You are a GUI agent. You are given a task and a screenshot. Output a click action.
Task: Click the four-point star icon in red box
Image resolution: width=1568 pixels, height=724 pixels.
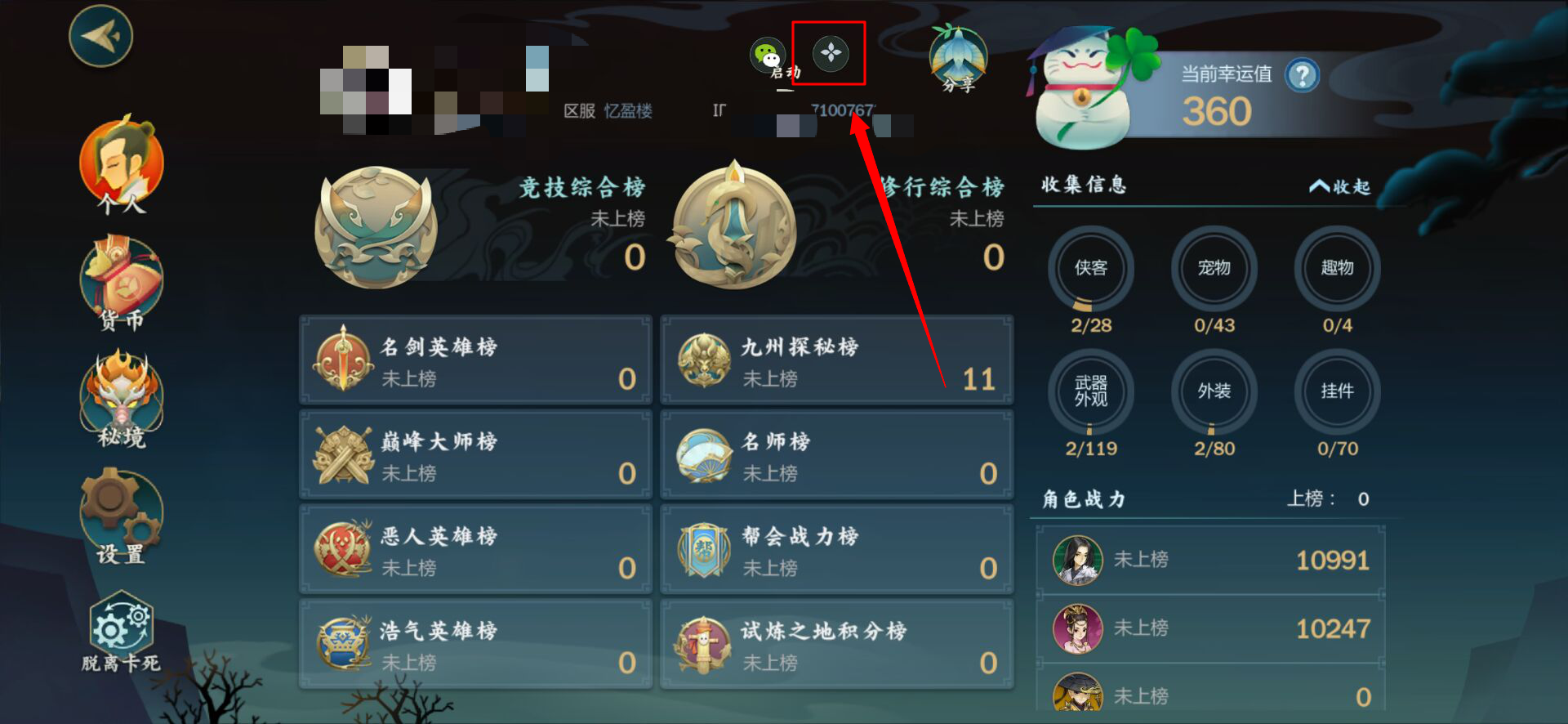[x=831, y=53]
